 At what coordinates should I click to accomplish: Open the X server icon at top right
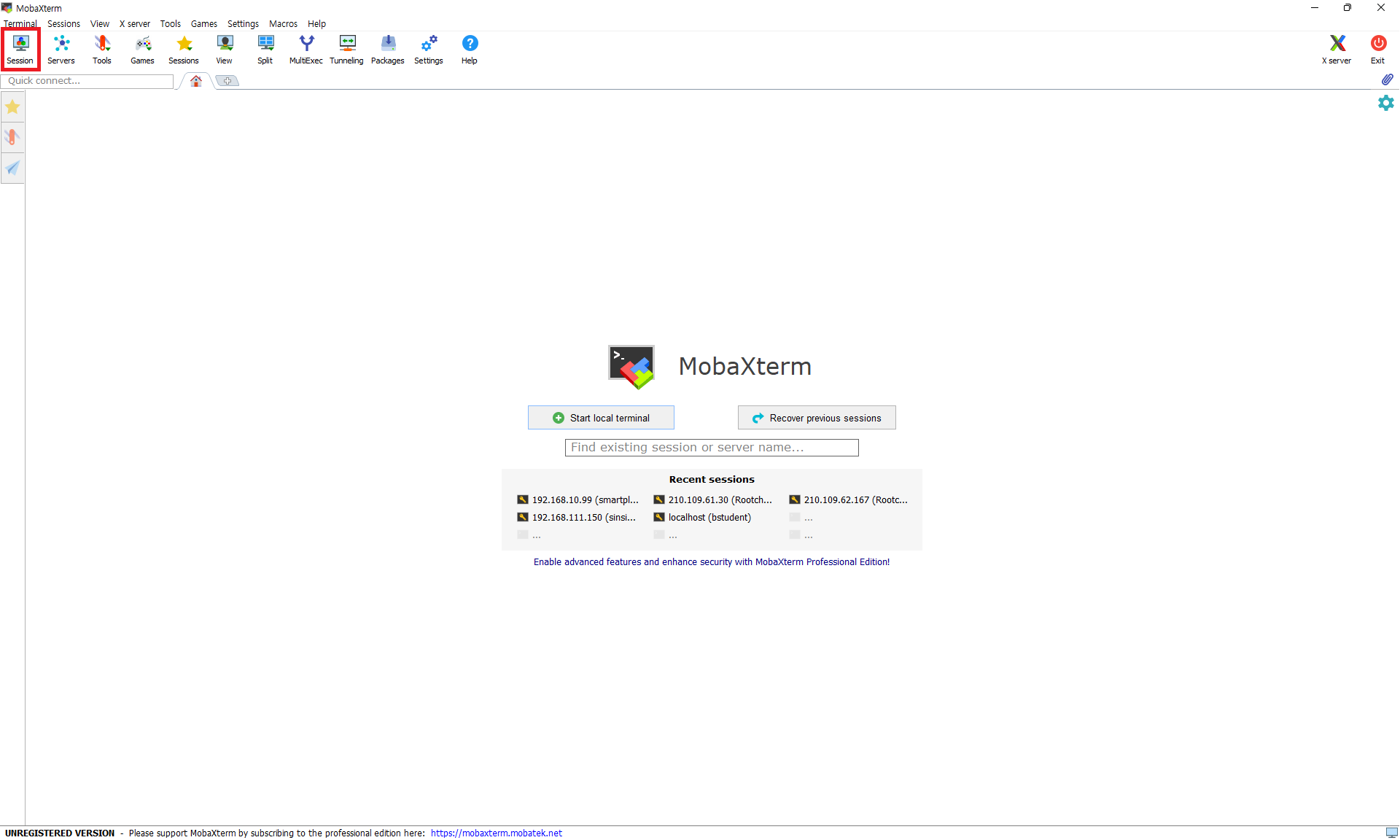tap(1337, 49)
